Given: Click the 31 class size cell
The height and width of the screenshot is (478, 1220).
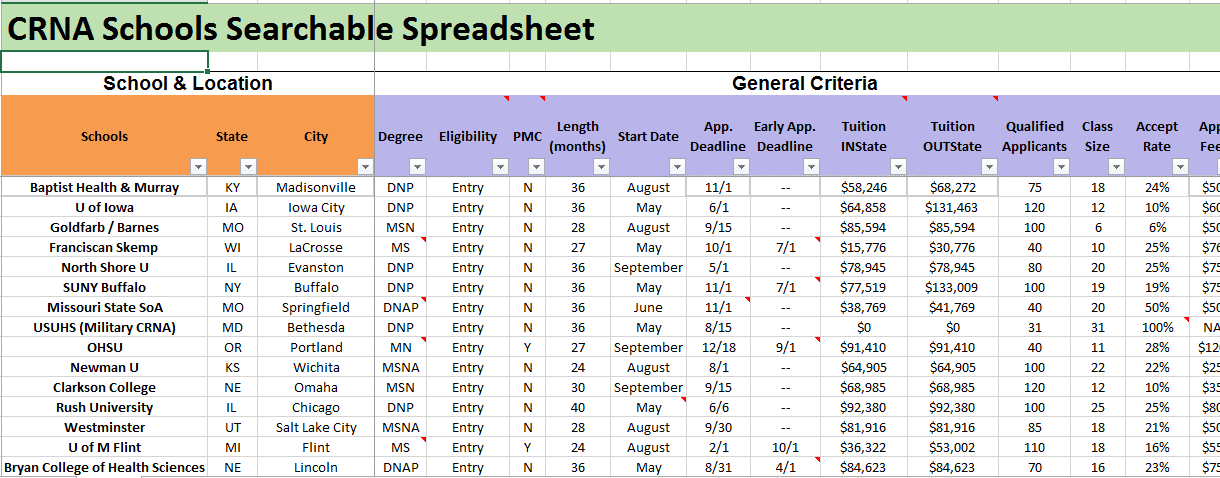Looking at the screenshot, I should [1098, 327].
